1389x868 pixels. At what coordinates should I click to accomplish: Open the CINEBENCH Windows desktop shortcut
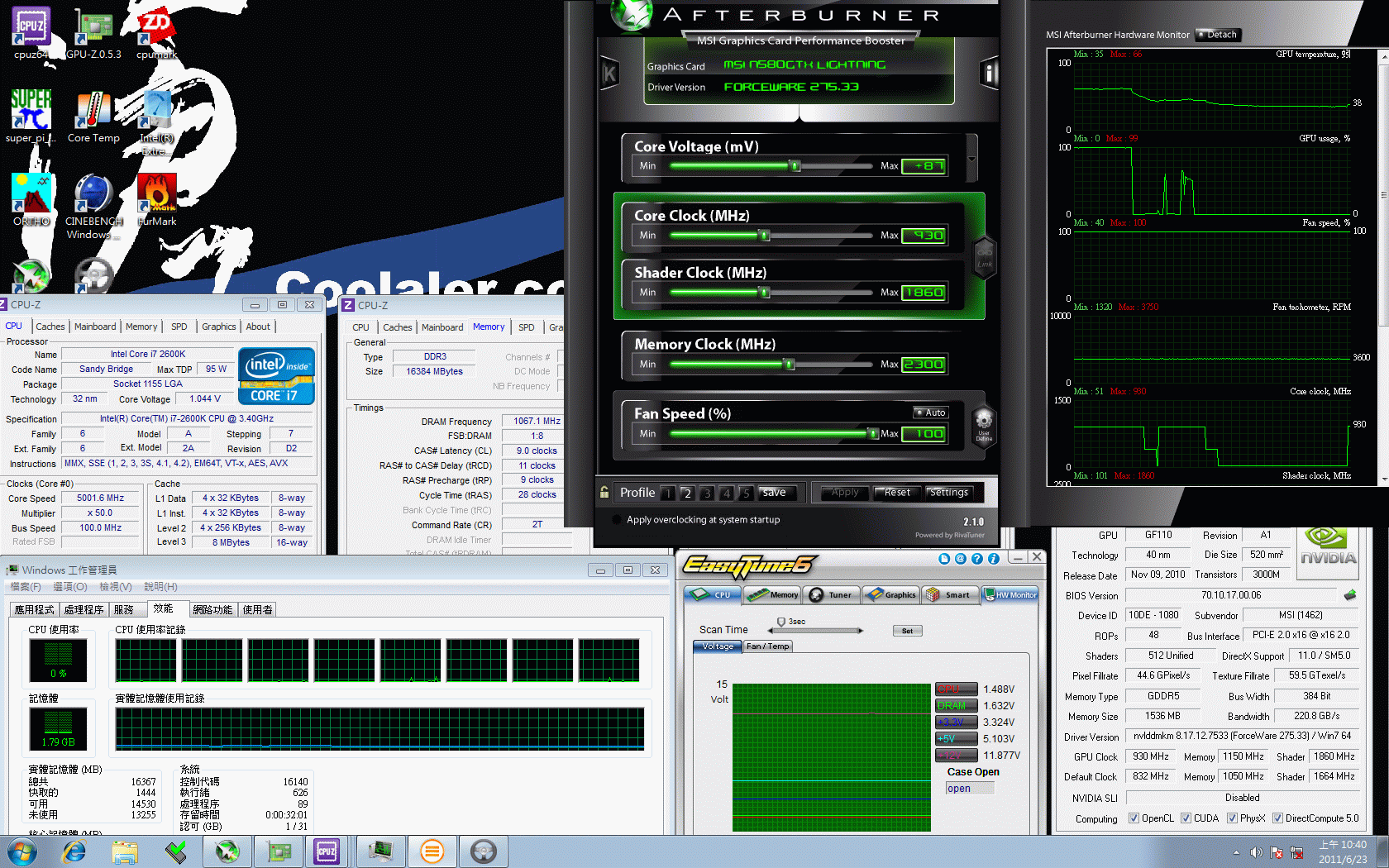click(x=93, y=207)
